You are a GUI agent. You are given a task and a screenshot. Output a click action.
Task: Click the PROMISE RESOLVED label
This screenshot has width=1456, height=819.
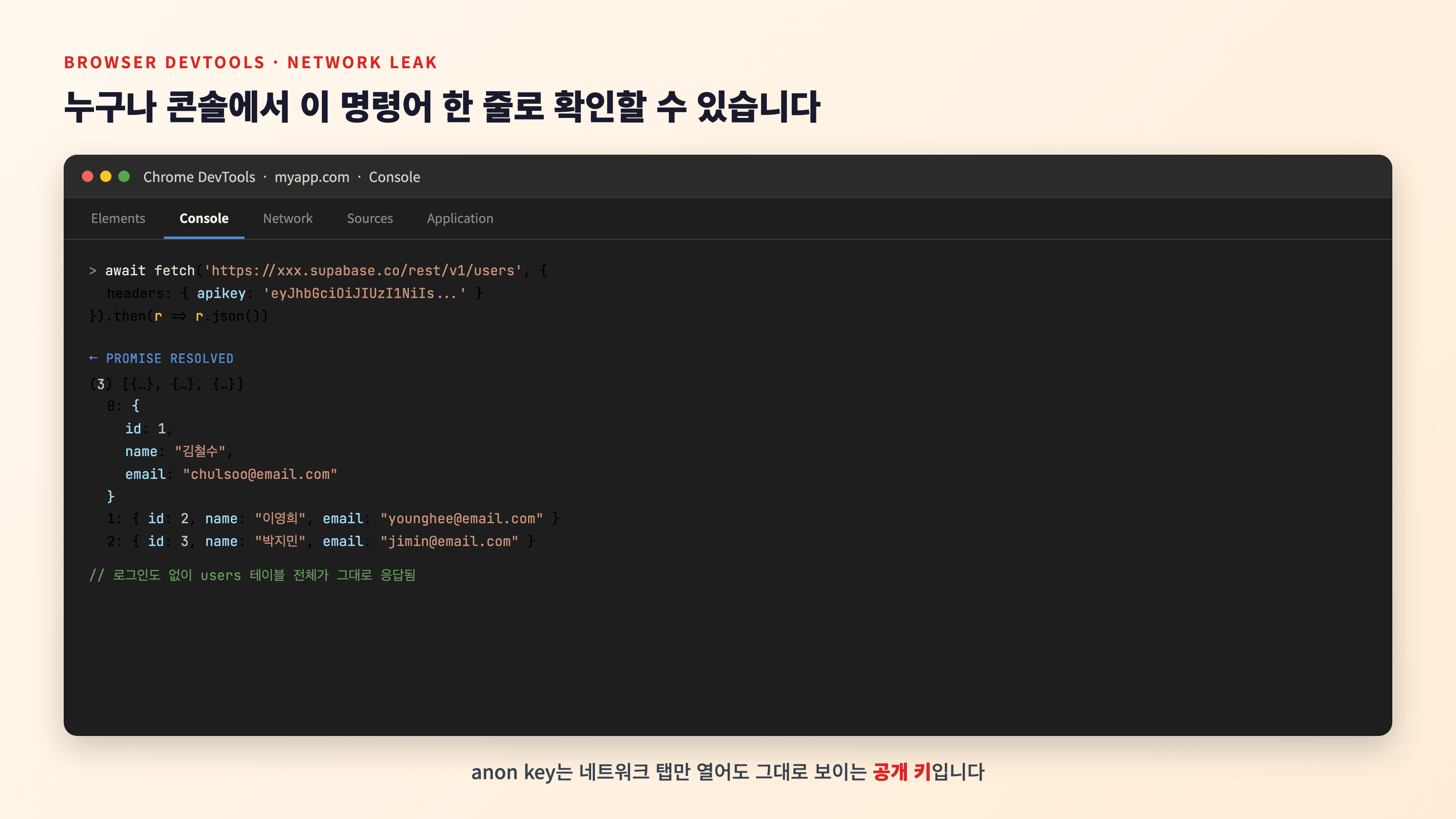click(x=169, y=358)
